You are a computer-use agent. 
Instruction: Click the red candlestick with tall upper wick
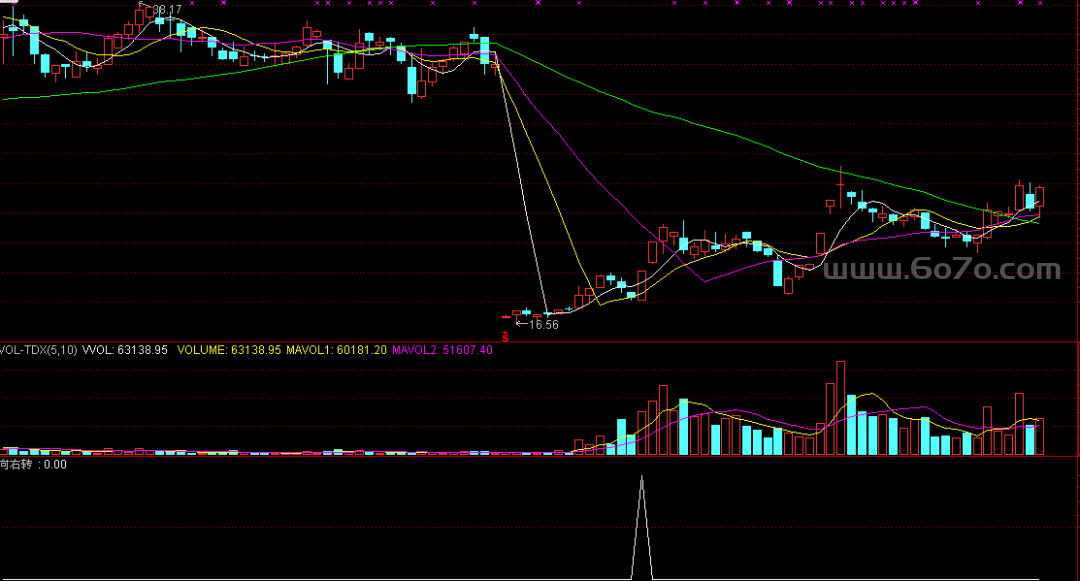point(841,190)
